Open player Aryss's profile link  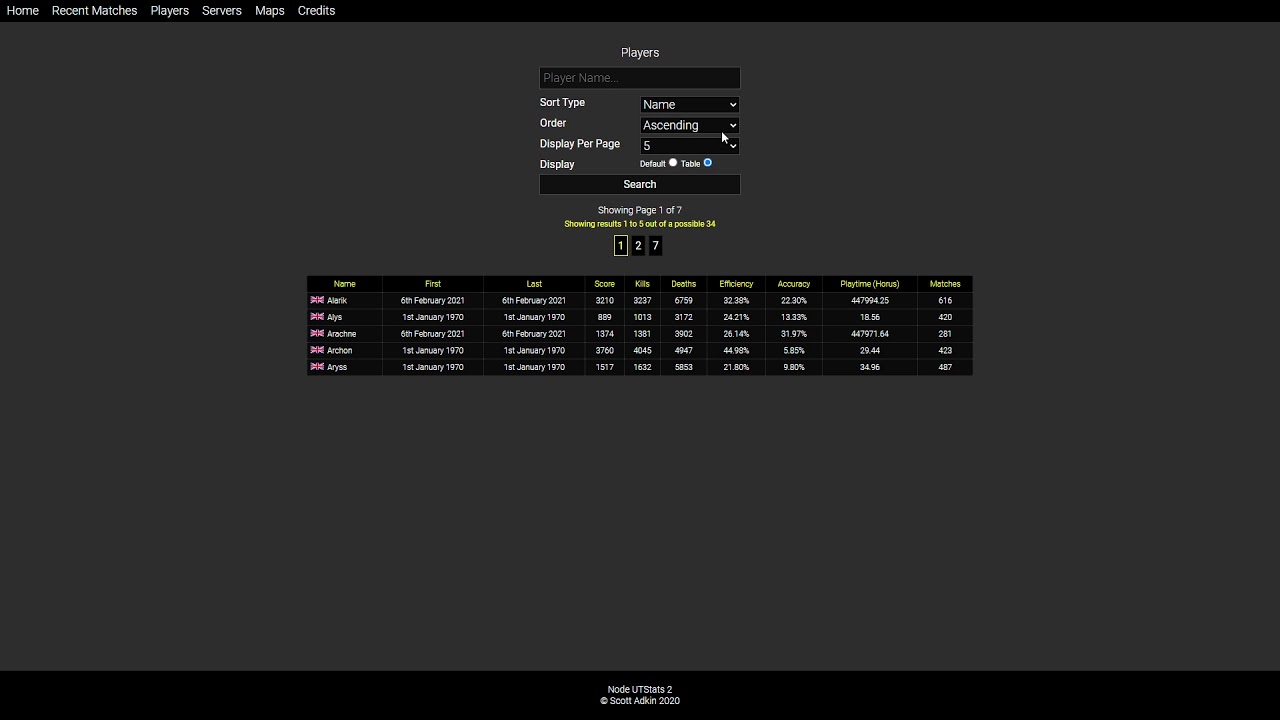tap(337, 367)
